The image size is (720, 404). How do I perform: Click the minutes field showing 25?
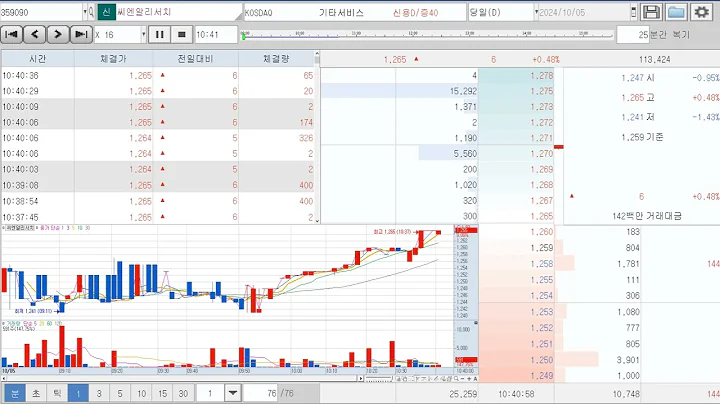(x=633, y=34)
